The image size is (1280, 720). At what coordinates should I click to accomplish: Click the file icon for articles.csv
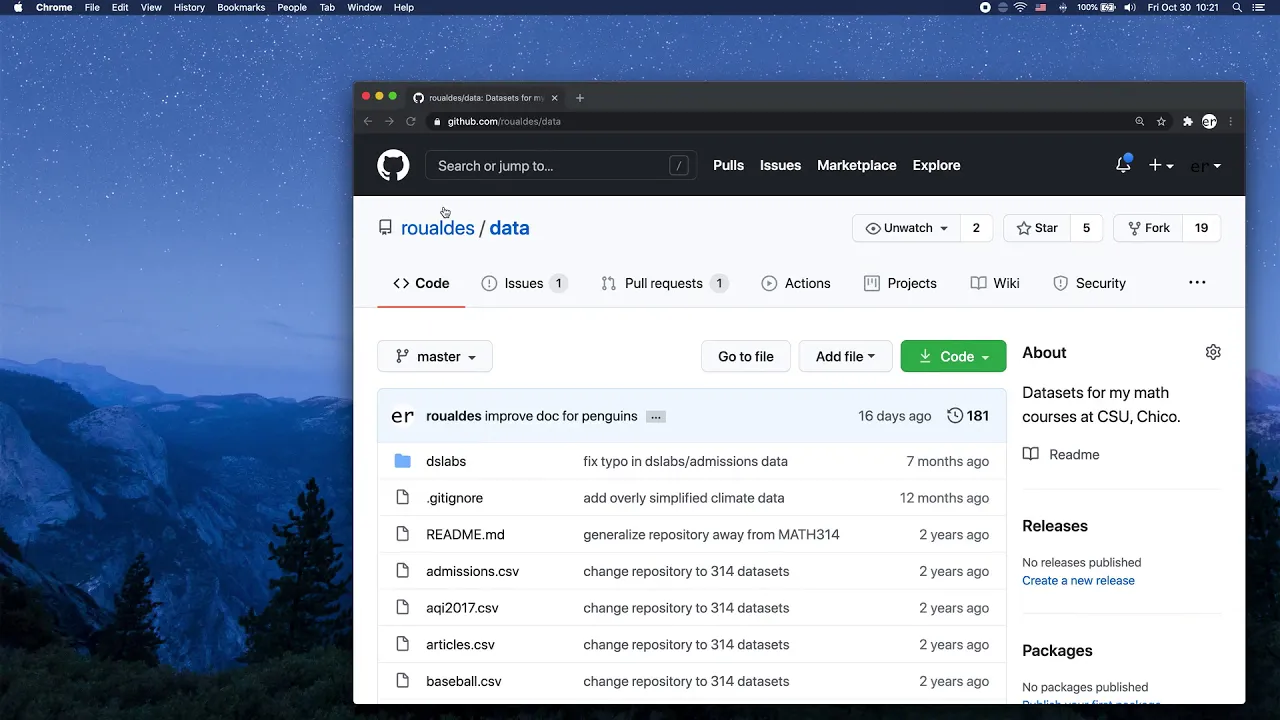402,644
